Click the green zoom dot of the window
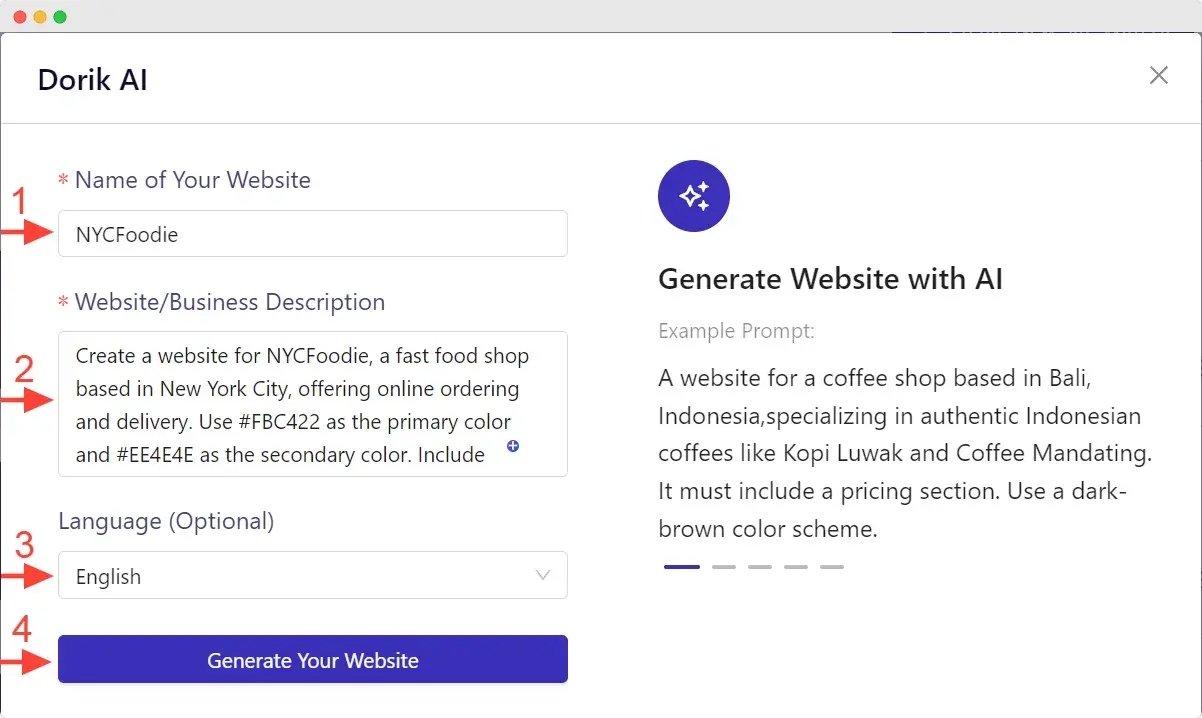Screen dimensions: 1202x718 tap(58, 16)
